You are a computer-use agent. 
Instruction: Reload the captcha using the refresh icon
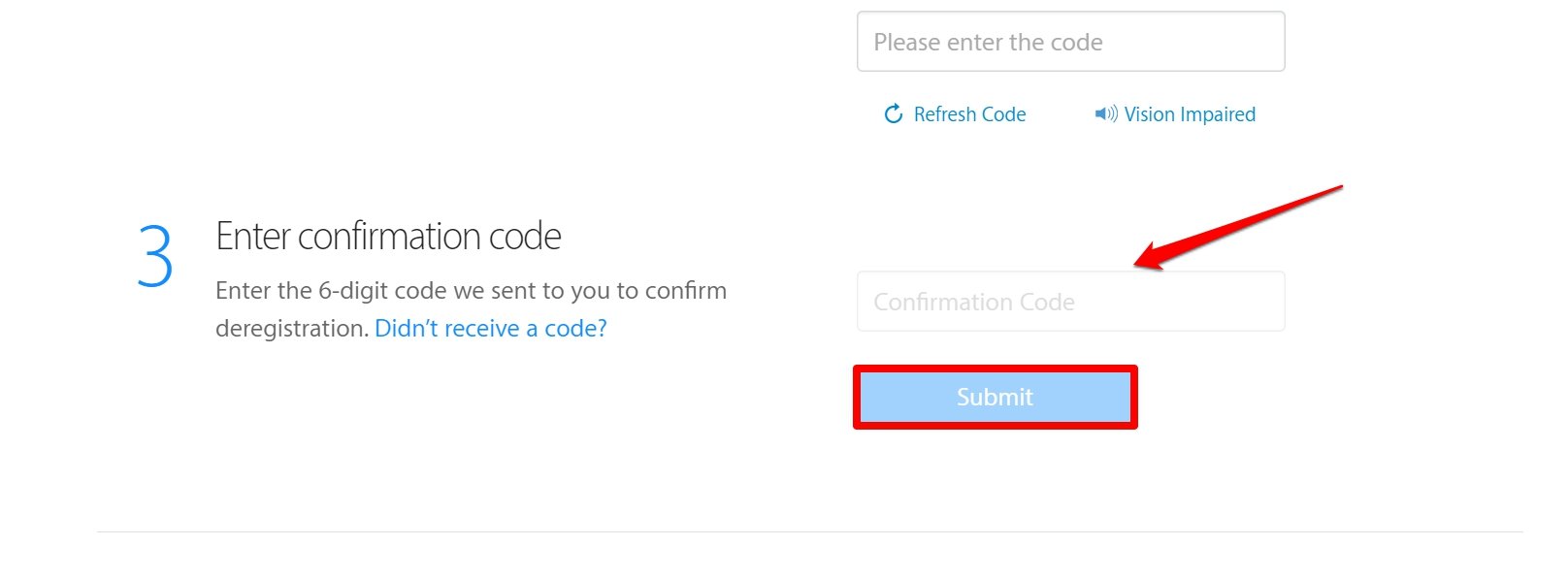coord(892,113)
